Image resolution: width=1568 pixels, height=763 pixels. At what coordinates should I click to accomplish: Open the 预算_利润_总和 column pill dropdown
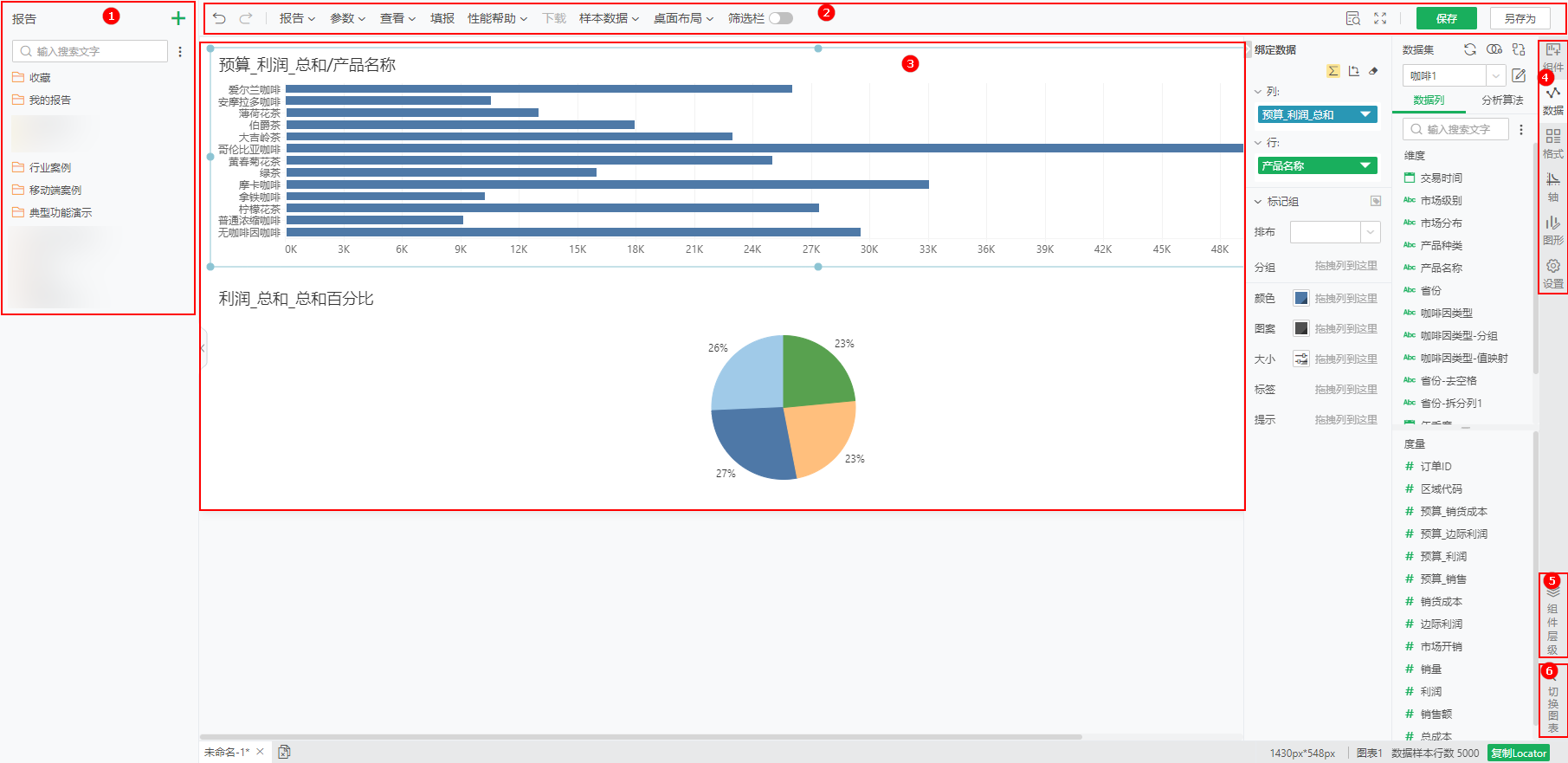pos(1365,114)
